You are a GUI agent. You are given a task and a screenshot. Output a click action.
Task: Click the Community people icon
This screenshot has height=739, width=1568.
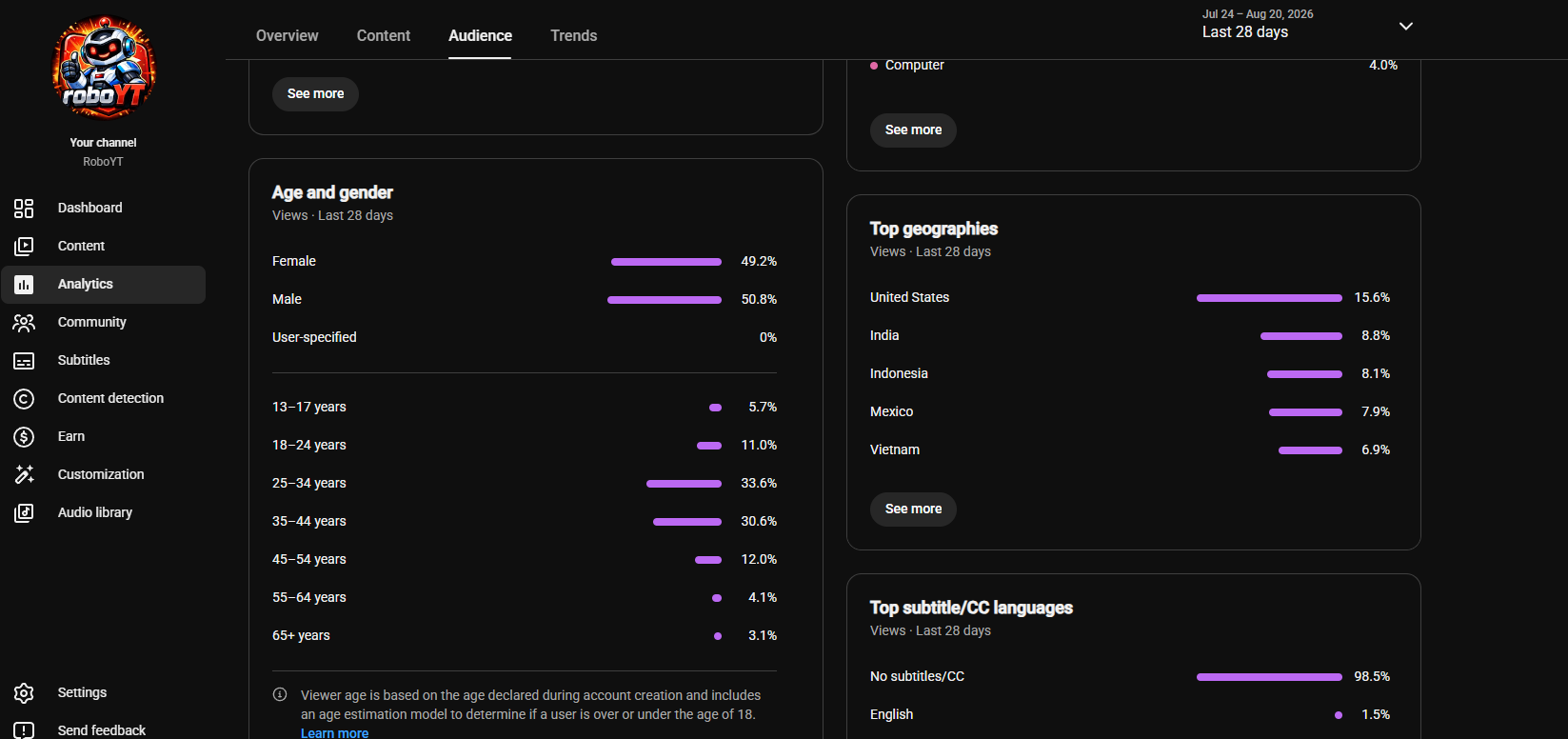24,323
